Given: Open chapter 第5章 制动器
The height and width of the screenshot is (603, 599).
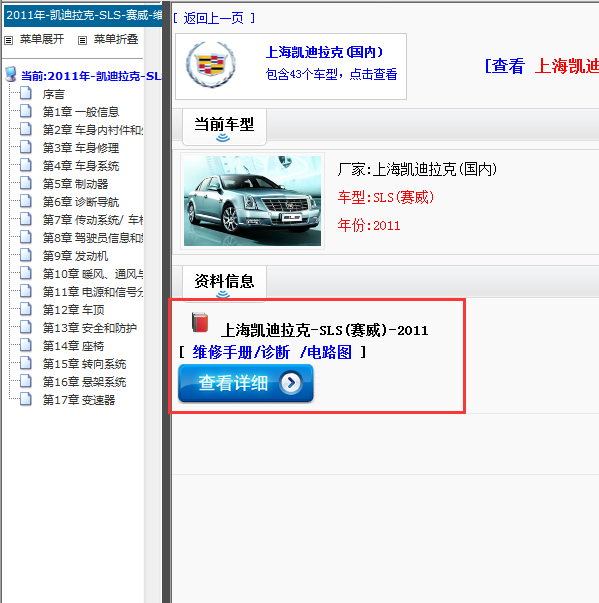Looking at the screenshot, I should point(75,184).
